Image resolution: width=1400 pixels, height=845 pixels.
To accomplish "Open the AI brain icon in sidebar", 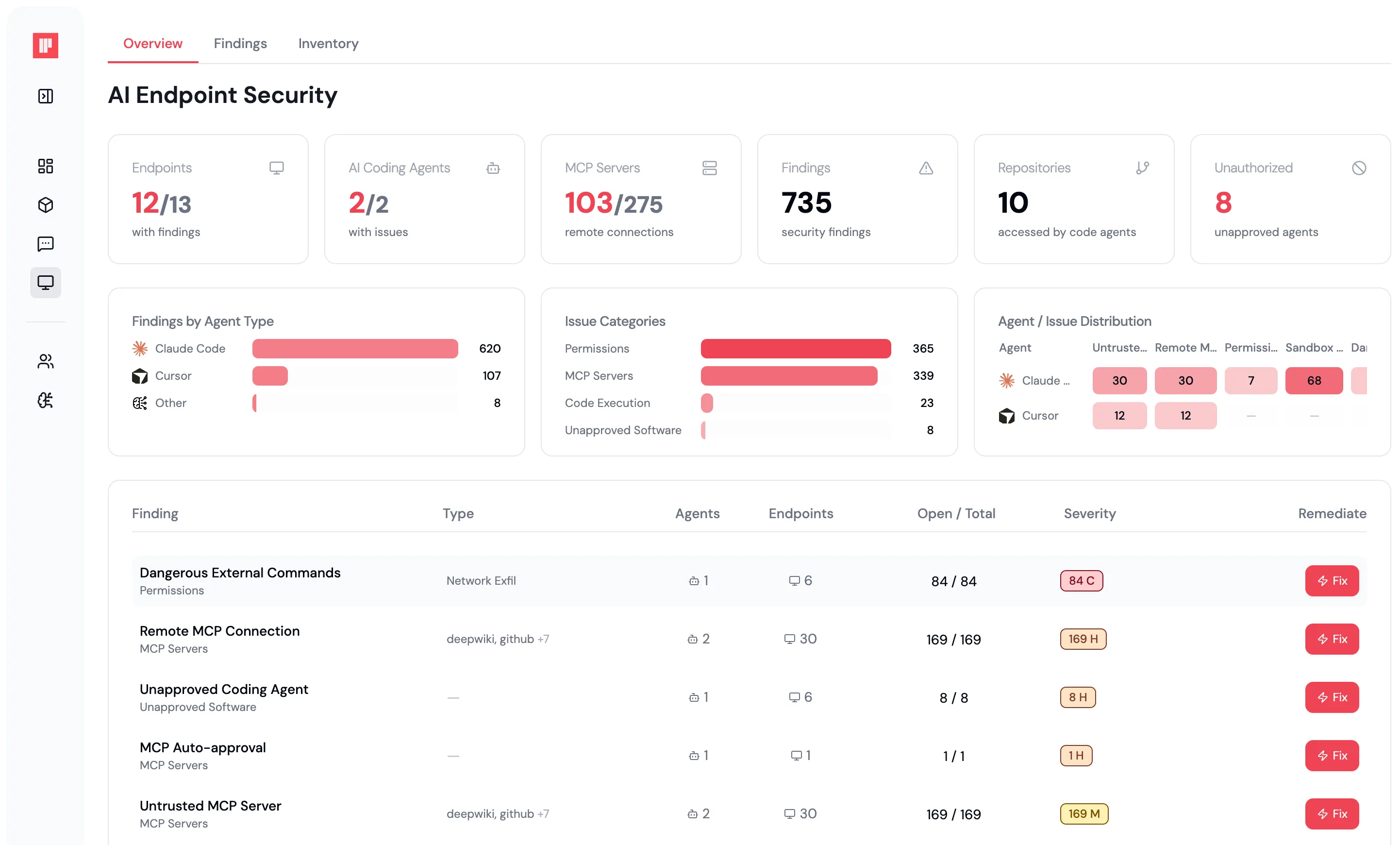I will [46, 400].
